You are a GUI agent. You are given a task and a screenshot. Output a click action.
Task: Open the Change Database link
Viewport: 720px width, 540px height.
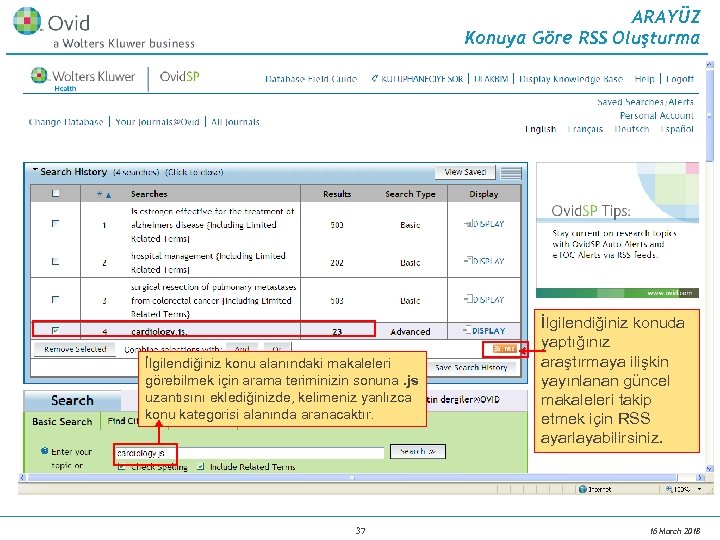[x=66, y=122]
